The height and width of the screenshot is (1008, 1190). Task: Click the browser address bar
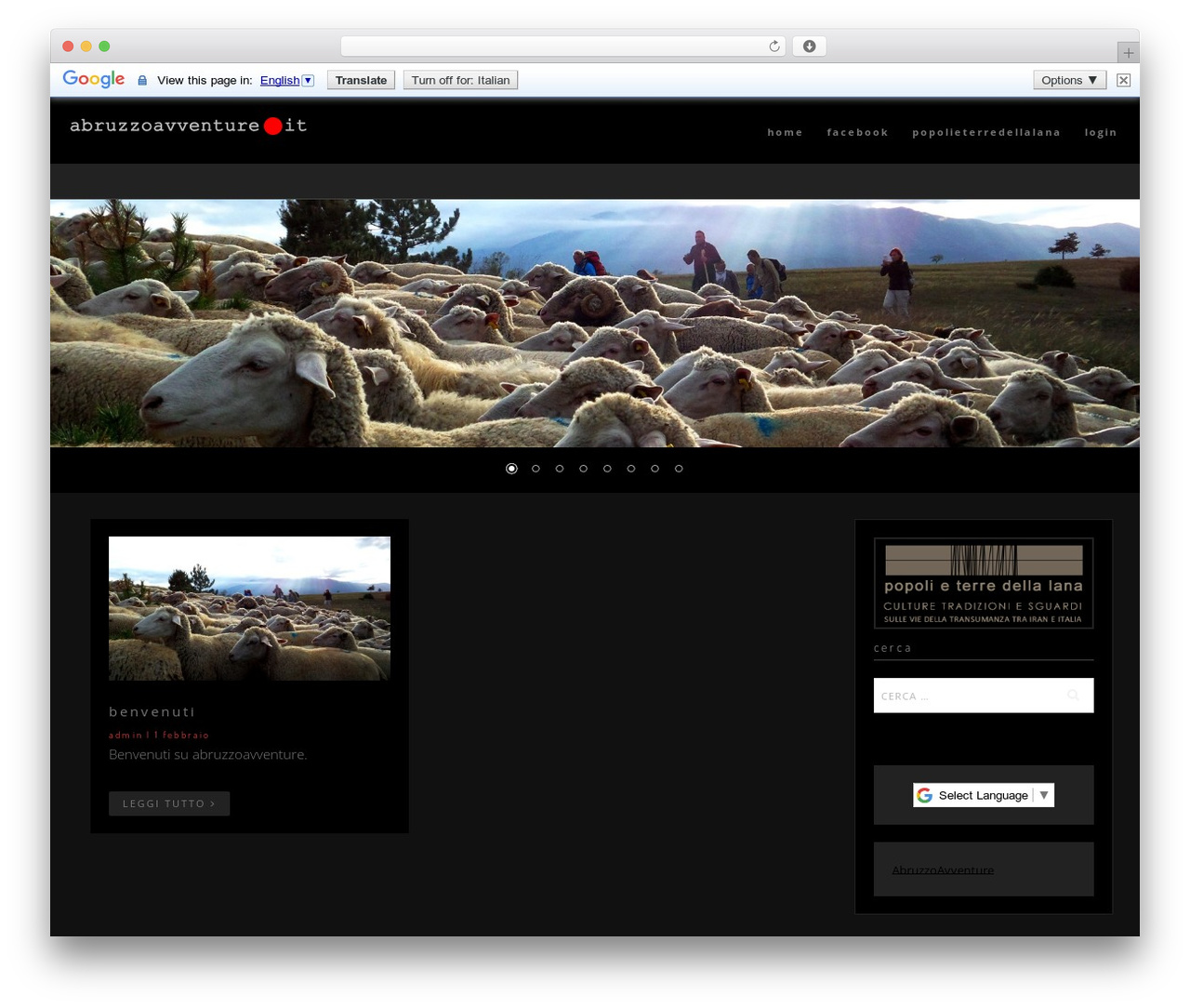pos(562,46)
